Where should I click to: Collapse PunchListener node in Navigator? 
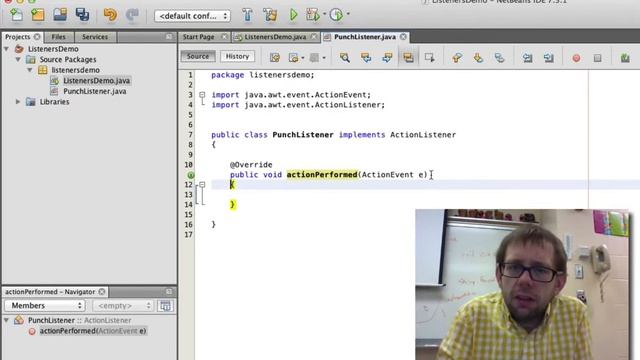coord(7,320)
